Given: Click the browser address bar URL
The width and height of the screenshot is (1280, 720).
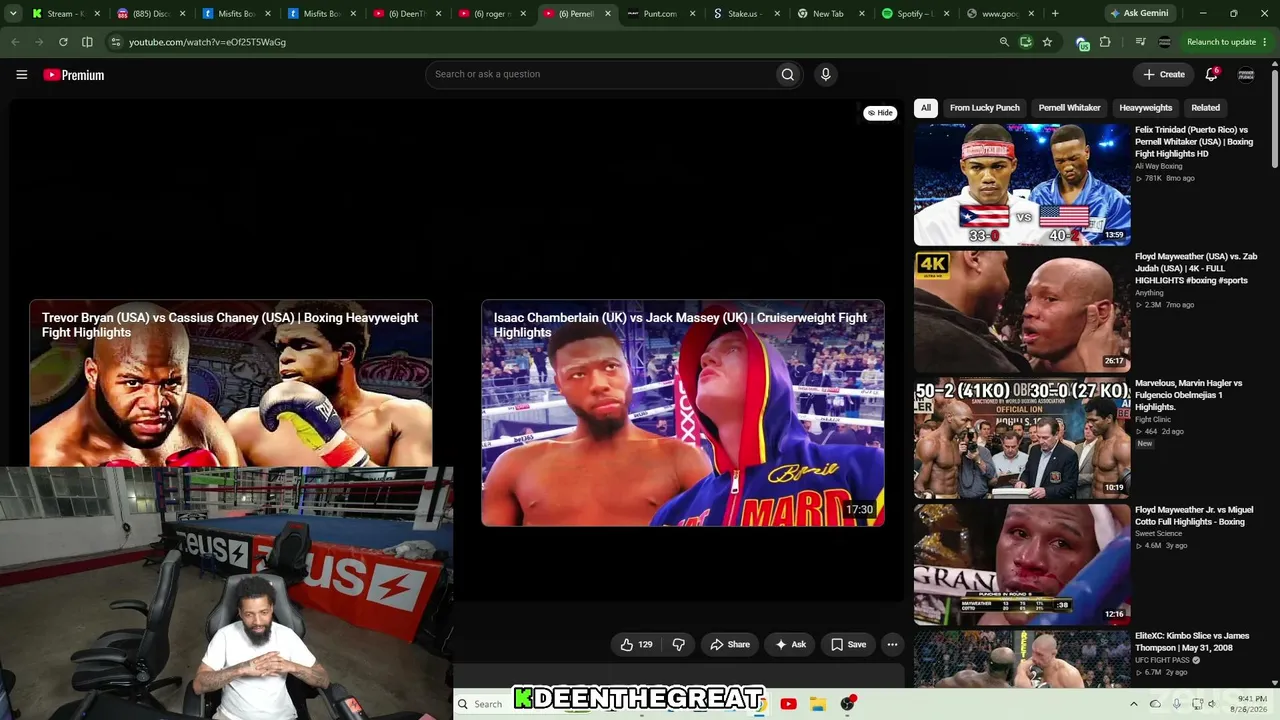Looking at the screenshot, I should 207,42.
